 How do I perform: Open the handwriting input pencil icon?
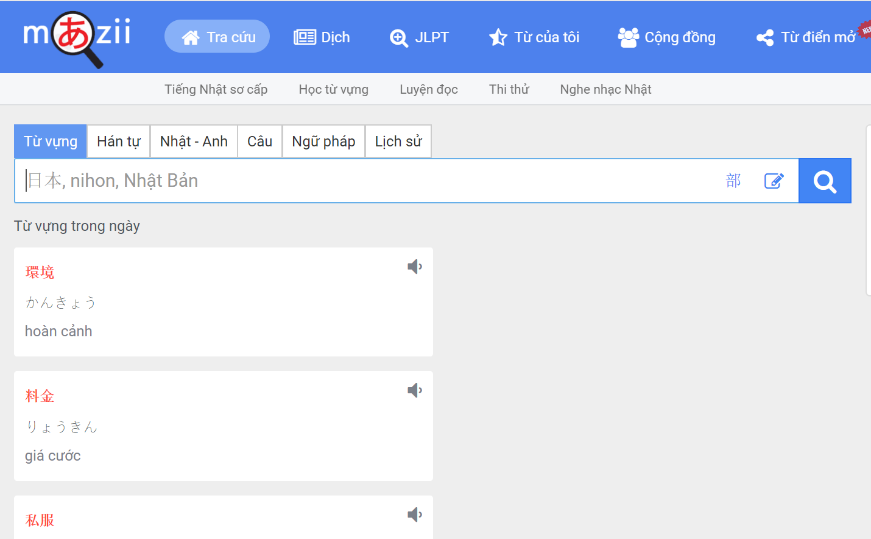[774, 181]
